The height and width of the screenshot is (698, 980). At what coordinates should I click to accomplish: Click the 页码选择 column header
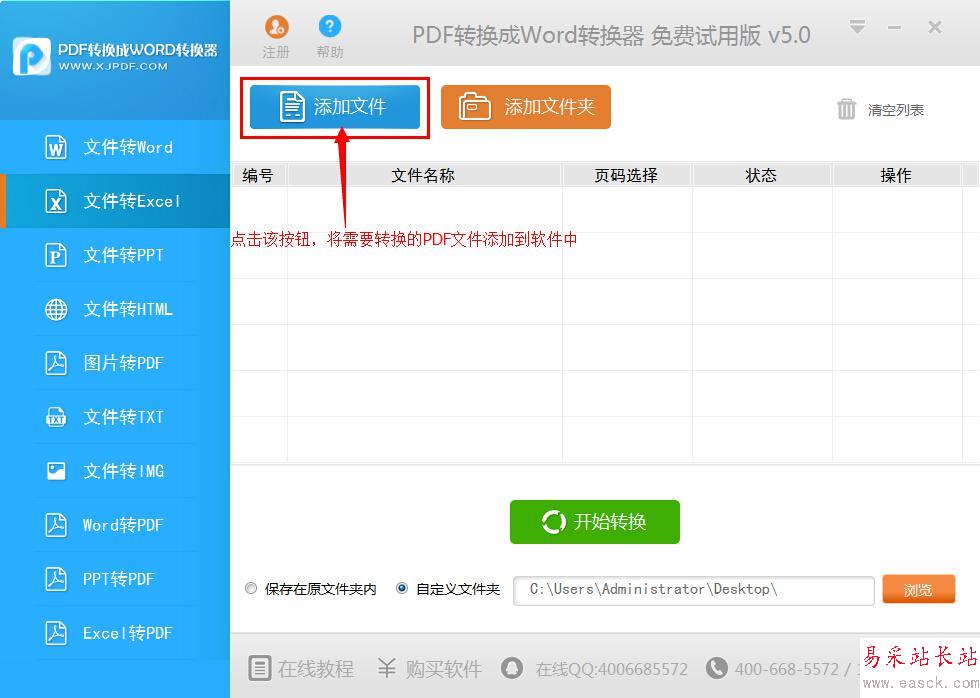point(627,176)
